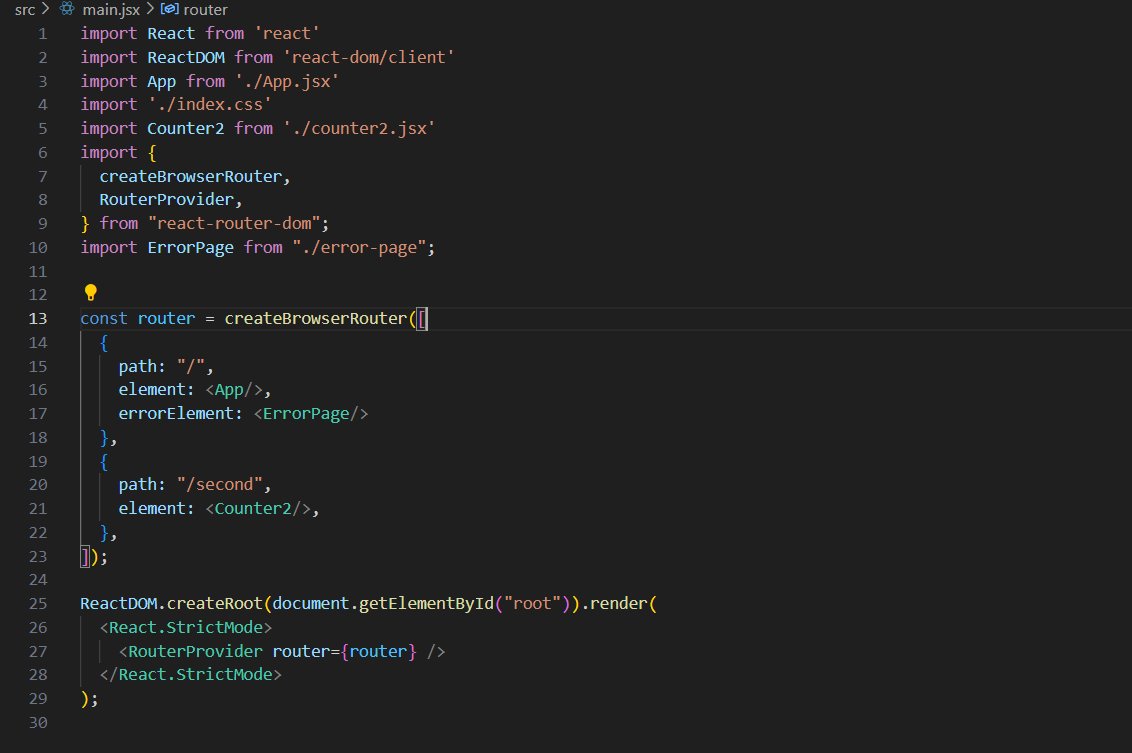Click path "/" value on line 15
Image resolution: width=1132 pixels, height=753 pixels.
click(x=191, y=366)
